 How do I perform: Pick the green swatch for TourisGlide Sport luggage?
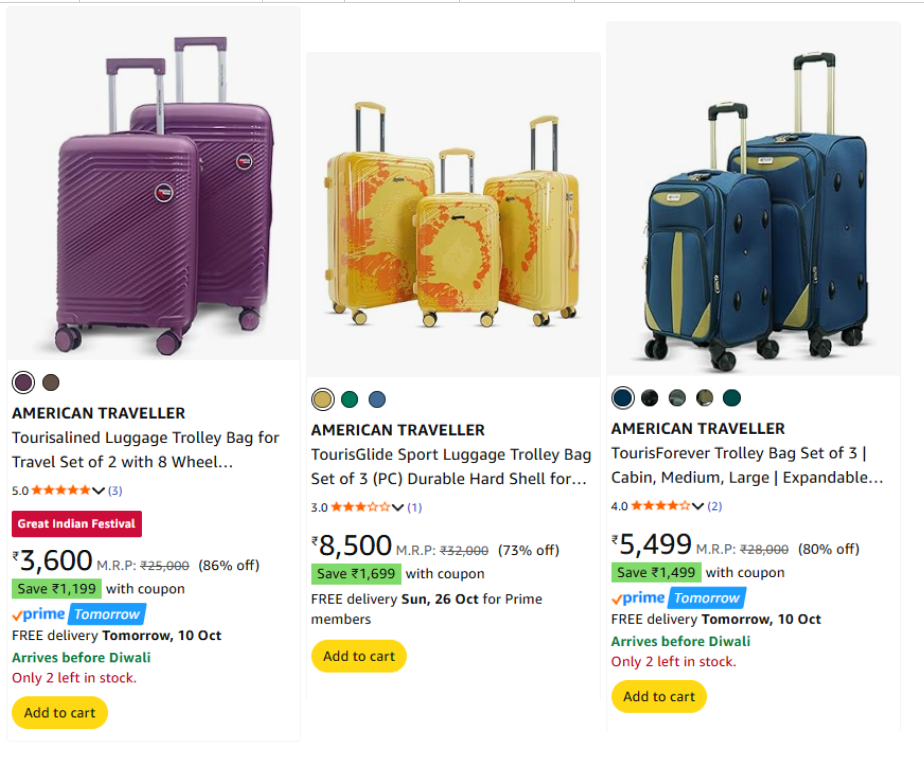click(x=349, y=399)
